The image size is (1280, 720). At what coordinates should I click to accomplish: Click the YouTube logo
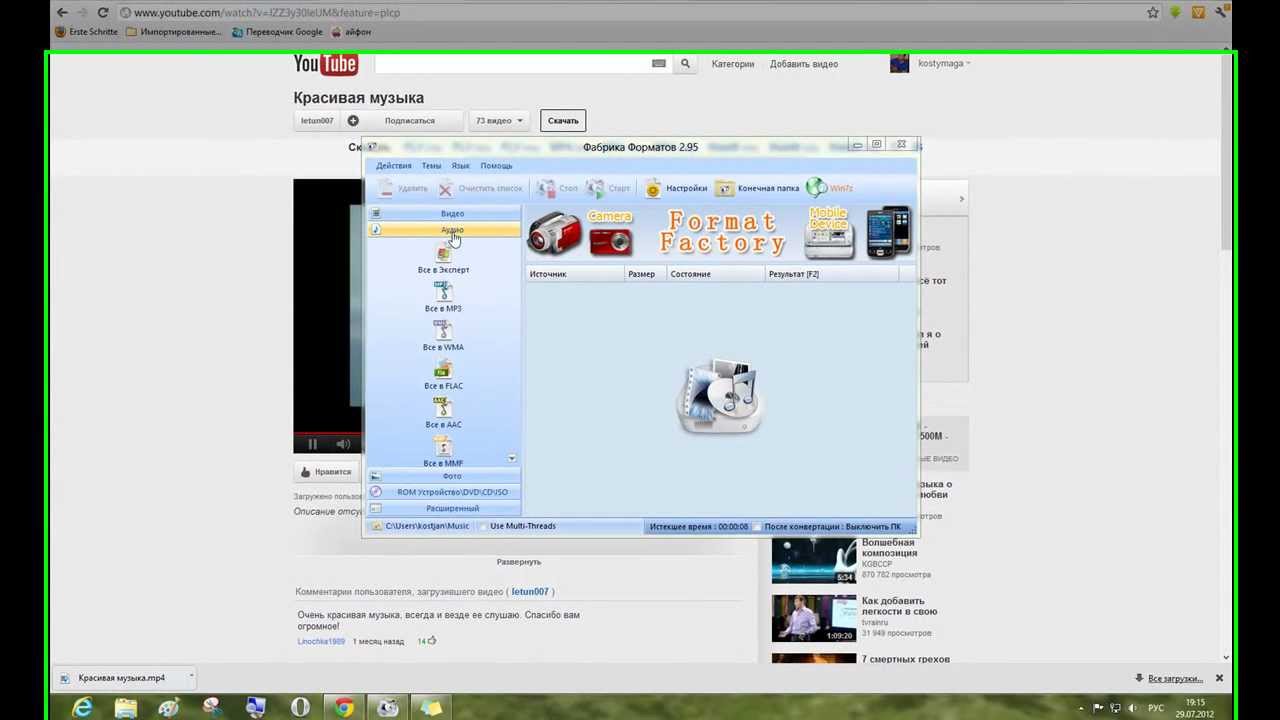point(325,64)
